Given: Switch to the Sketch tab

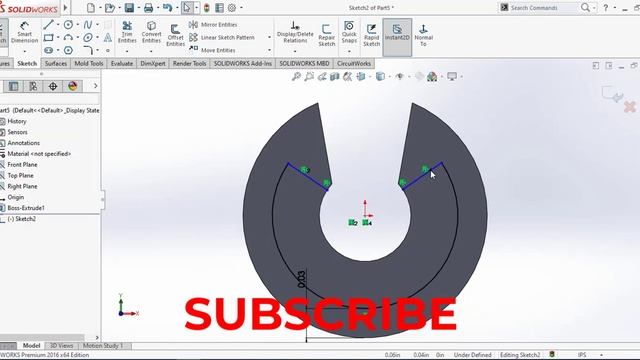Looking at the screenshot, I should (x=27, y=64).
